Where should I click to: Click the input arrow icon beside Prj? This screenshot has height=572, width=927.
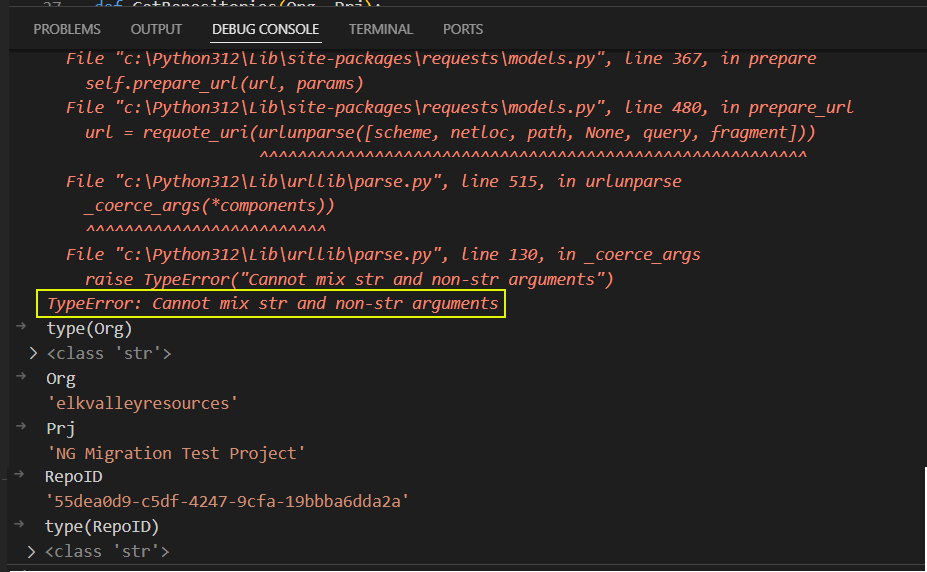(22, 428)
